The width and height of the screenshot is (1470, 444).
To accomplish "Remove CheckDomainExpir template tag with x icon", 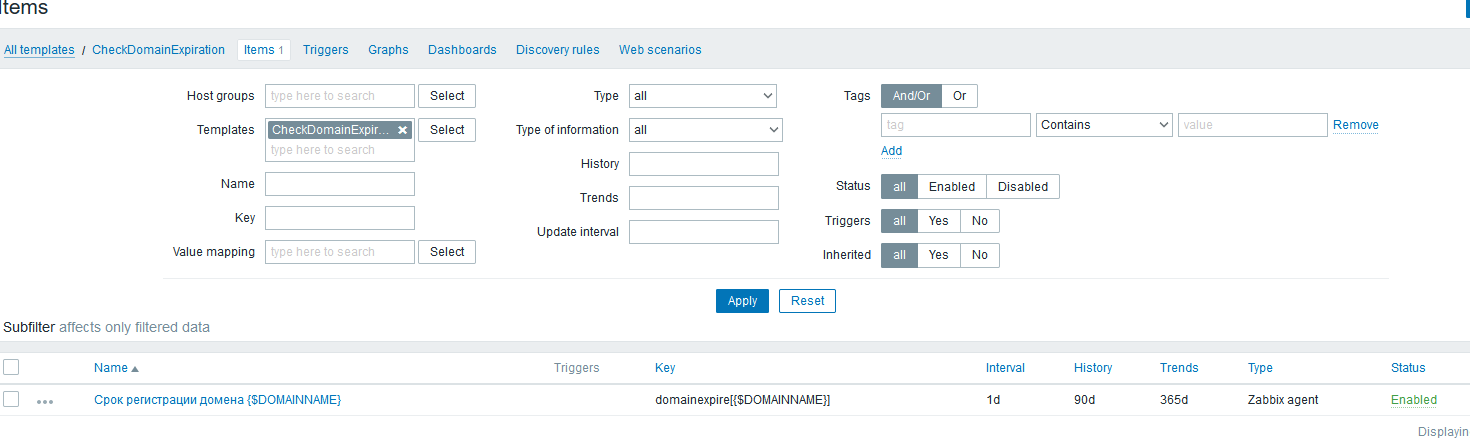I will point(402,130).
